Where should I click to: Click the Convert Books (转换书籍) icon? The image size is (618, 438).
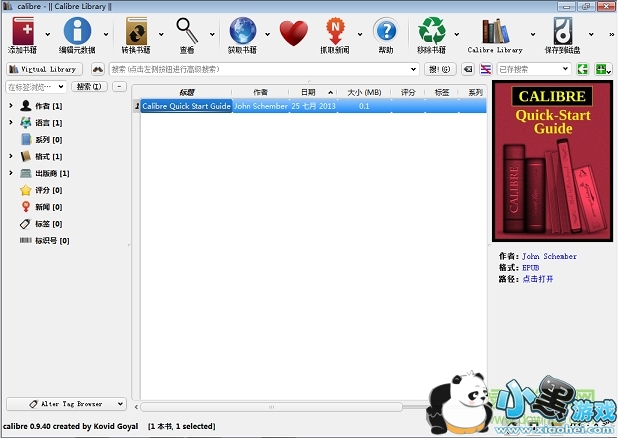[x=136, y=31]
